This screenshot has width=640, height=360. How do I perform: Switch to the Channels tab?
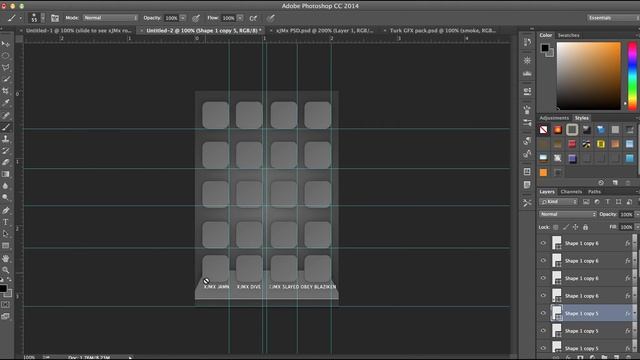(x=571, y=192)
